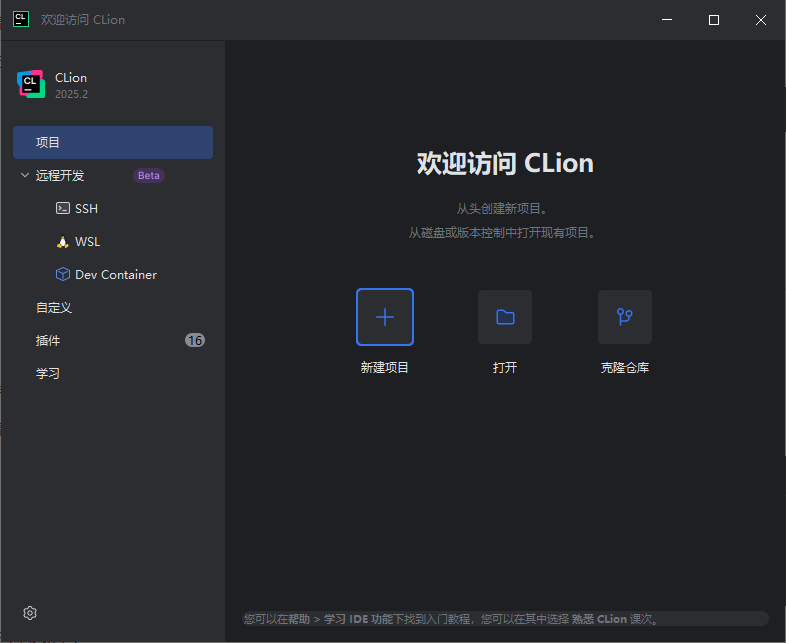
Task: Collapse the 远程开发 section chevron
Action: pyautogui.click(x=25, y=175)
